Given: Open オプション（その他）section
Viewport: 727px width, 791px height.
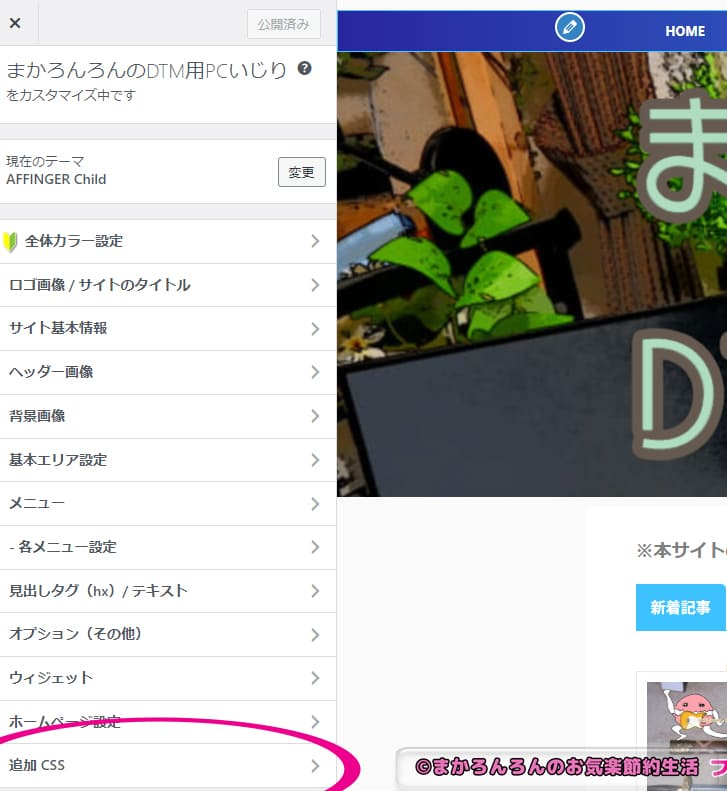Looking at the screenshot, I should (168, 635).
